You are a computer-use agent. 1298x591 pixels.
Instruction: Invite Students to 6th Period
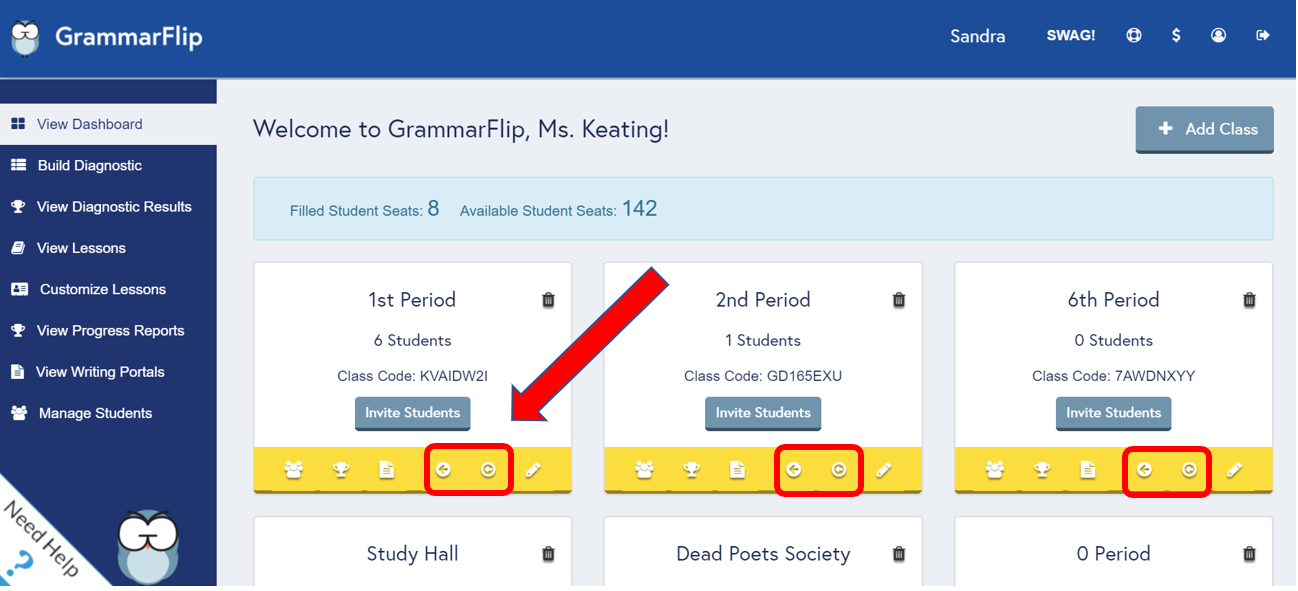(x=1113, y=413)
